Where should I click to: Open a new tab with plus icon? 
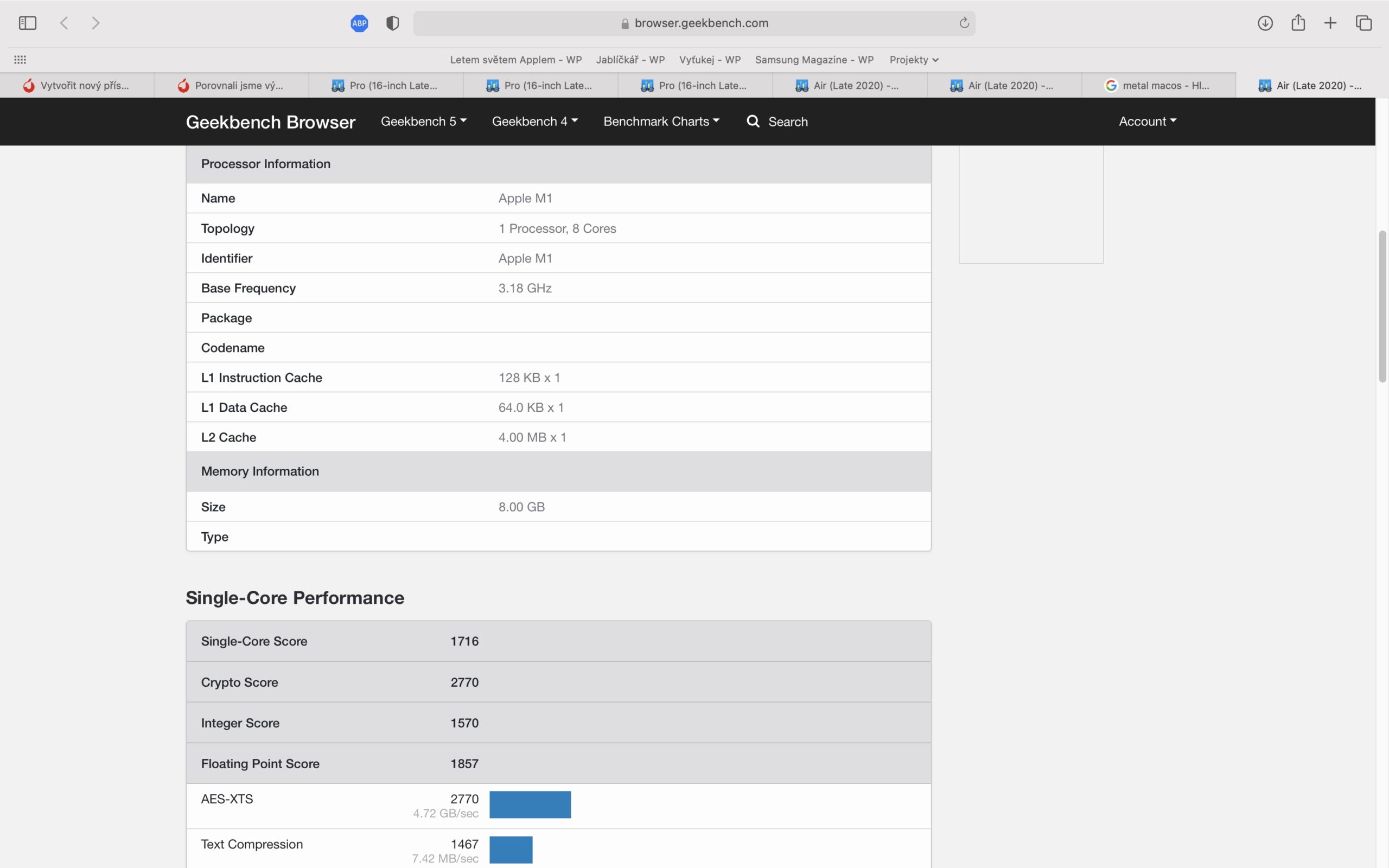coord(1330,23)
